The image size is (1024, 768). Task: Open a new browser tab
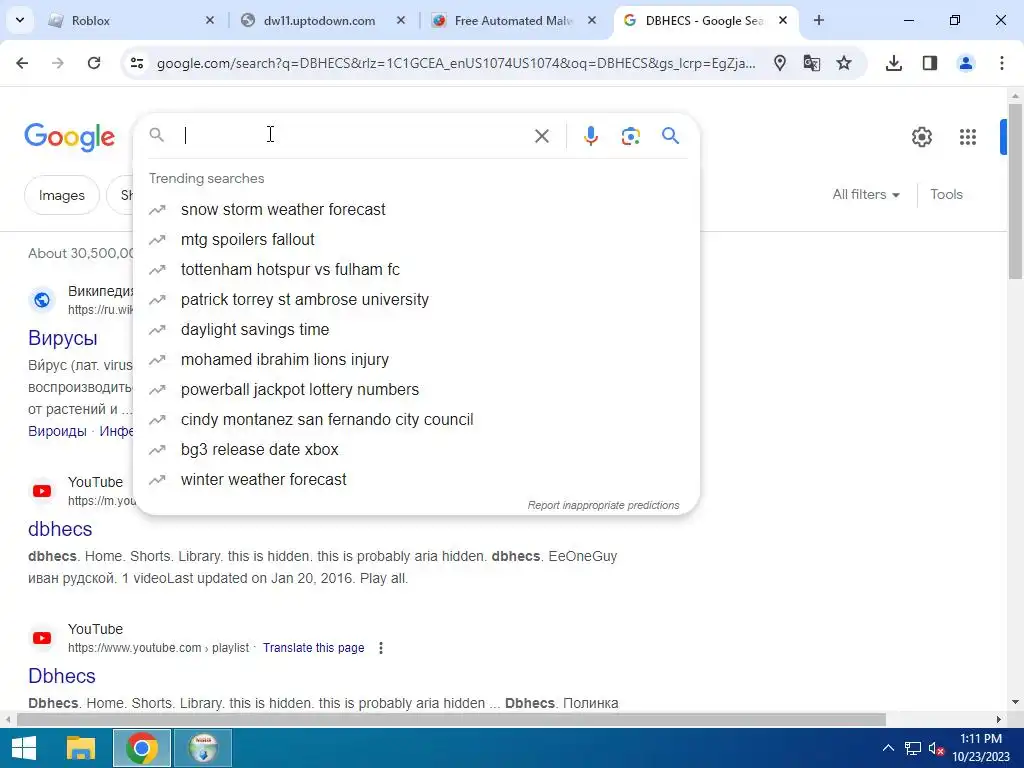tap(819, 21)
